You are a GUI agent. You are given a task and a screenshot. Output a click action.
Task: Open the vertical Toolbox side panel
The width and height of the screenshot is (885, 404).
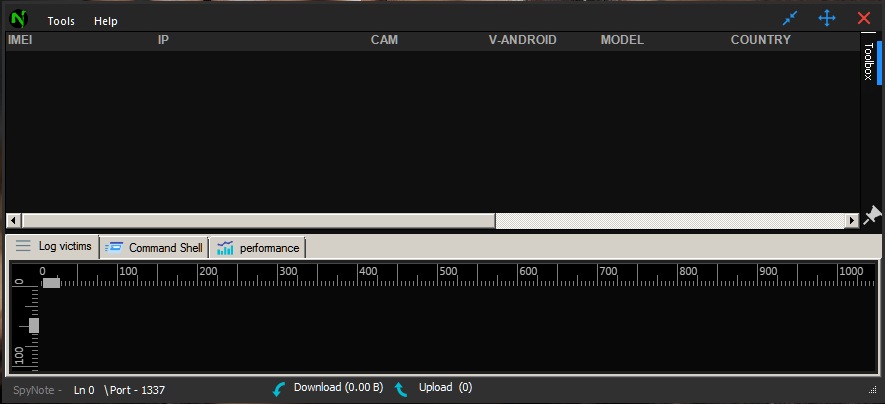pos(869,61)
